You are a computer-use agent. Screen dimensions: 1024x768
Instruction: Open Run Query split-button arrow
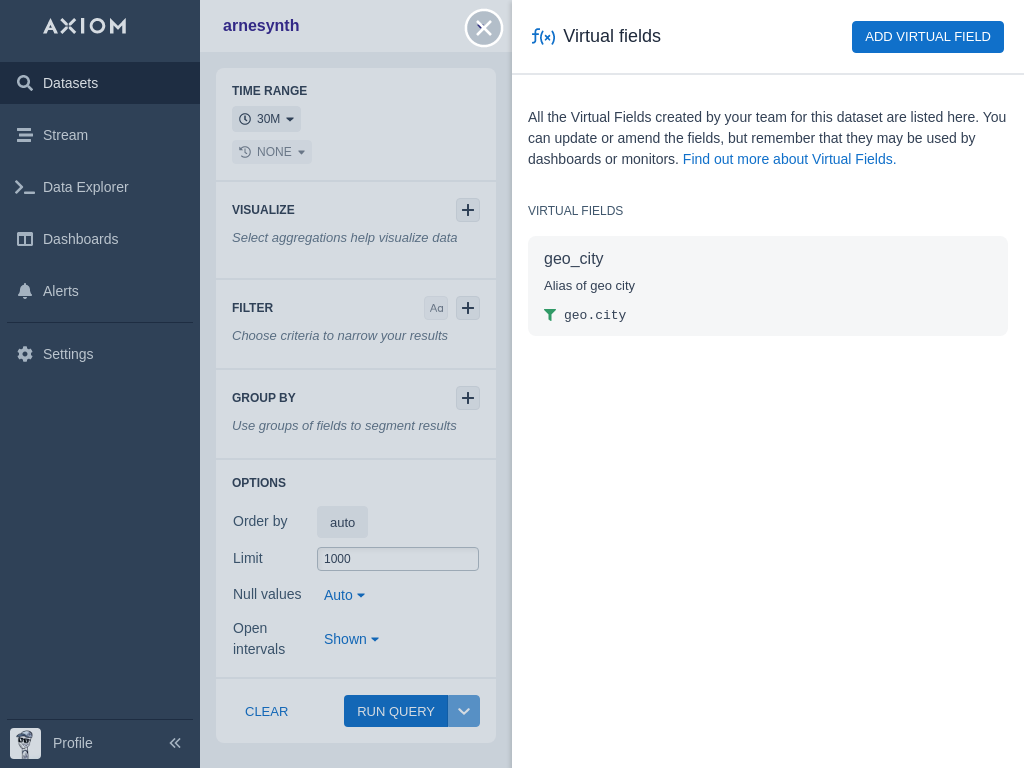464,711
